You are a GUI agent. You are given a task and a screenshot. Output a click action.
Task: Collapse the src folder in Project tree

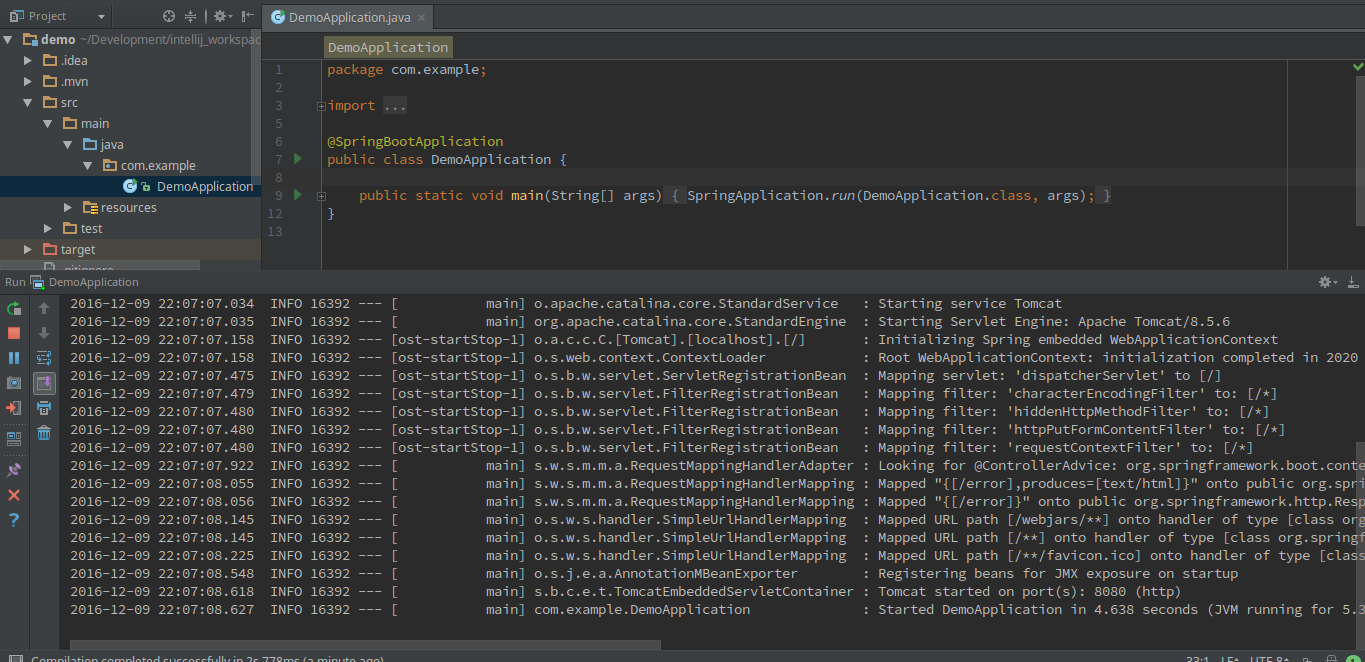29,101
